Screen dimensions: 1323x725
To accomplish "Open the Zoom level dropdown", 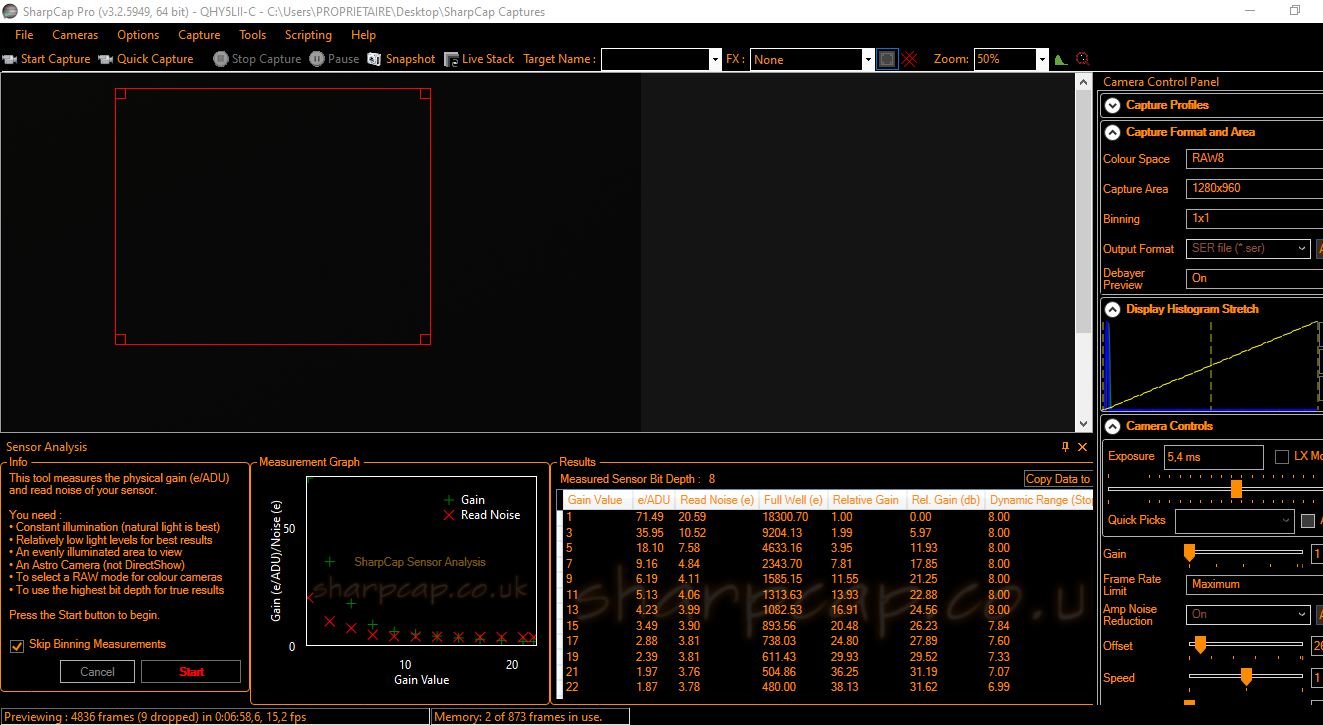I will pyautogui.click(x=1041, y=59).
